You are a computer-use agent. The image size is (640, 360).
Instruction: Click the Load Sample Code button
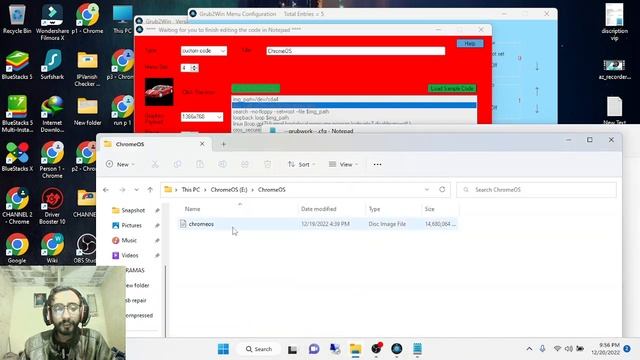452,89
